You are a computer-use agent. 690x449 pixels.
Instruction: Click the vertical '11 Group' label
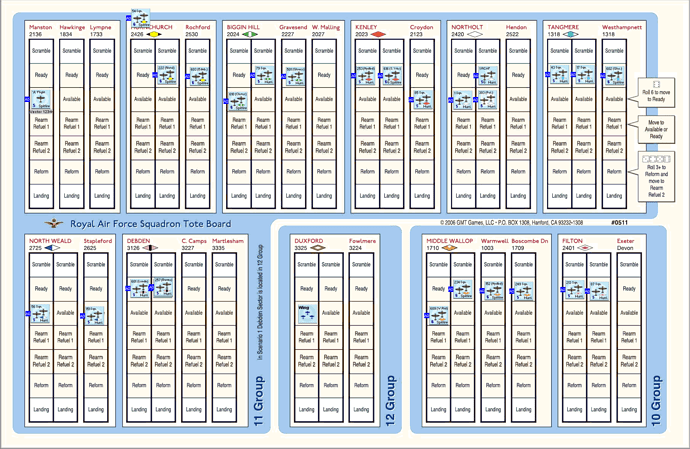259,401
